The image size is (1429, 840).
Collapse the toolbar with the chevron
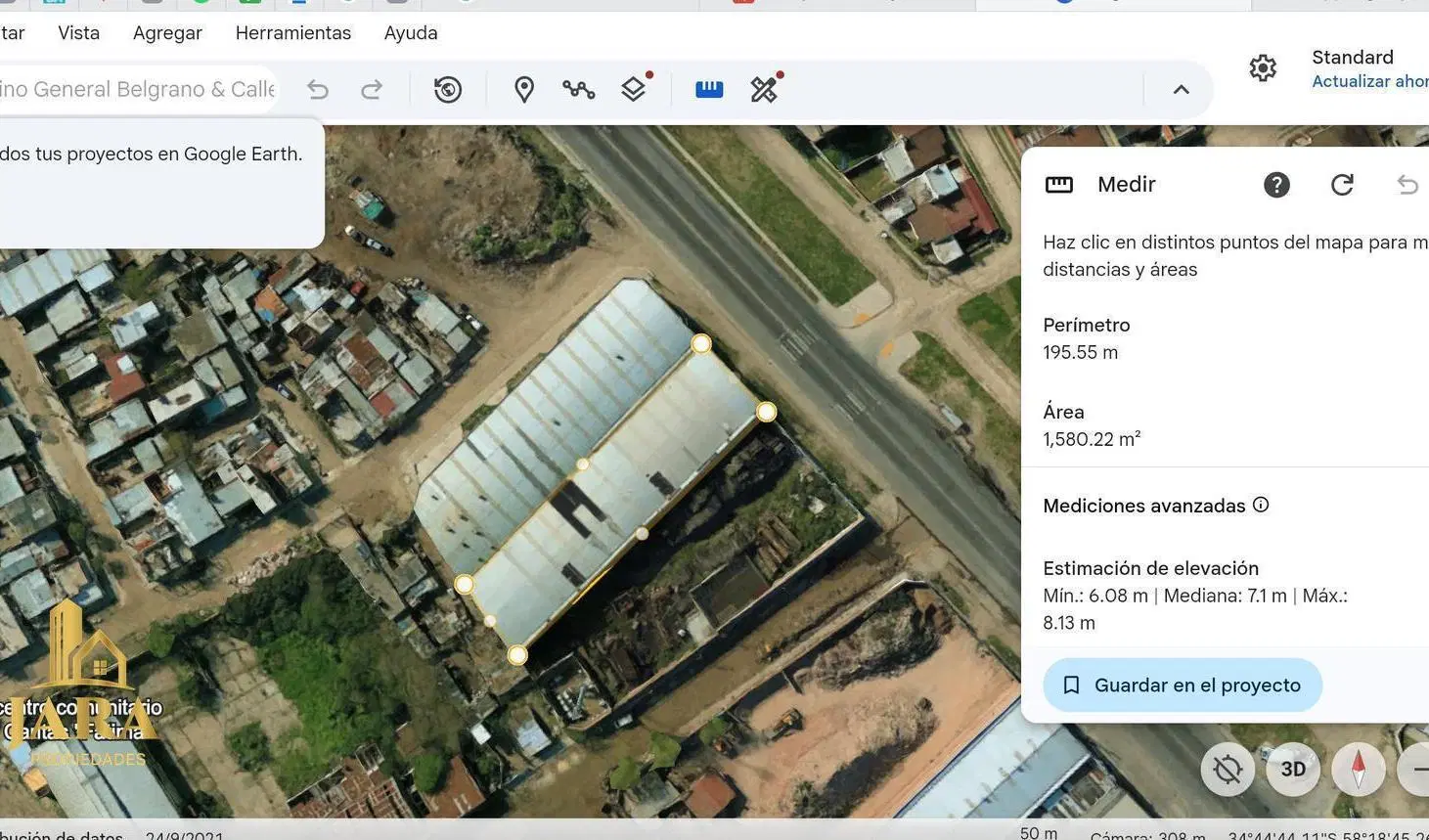click(1182, 90)
